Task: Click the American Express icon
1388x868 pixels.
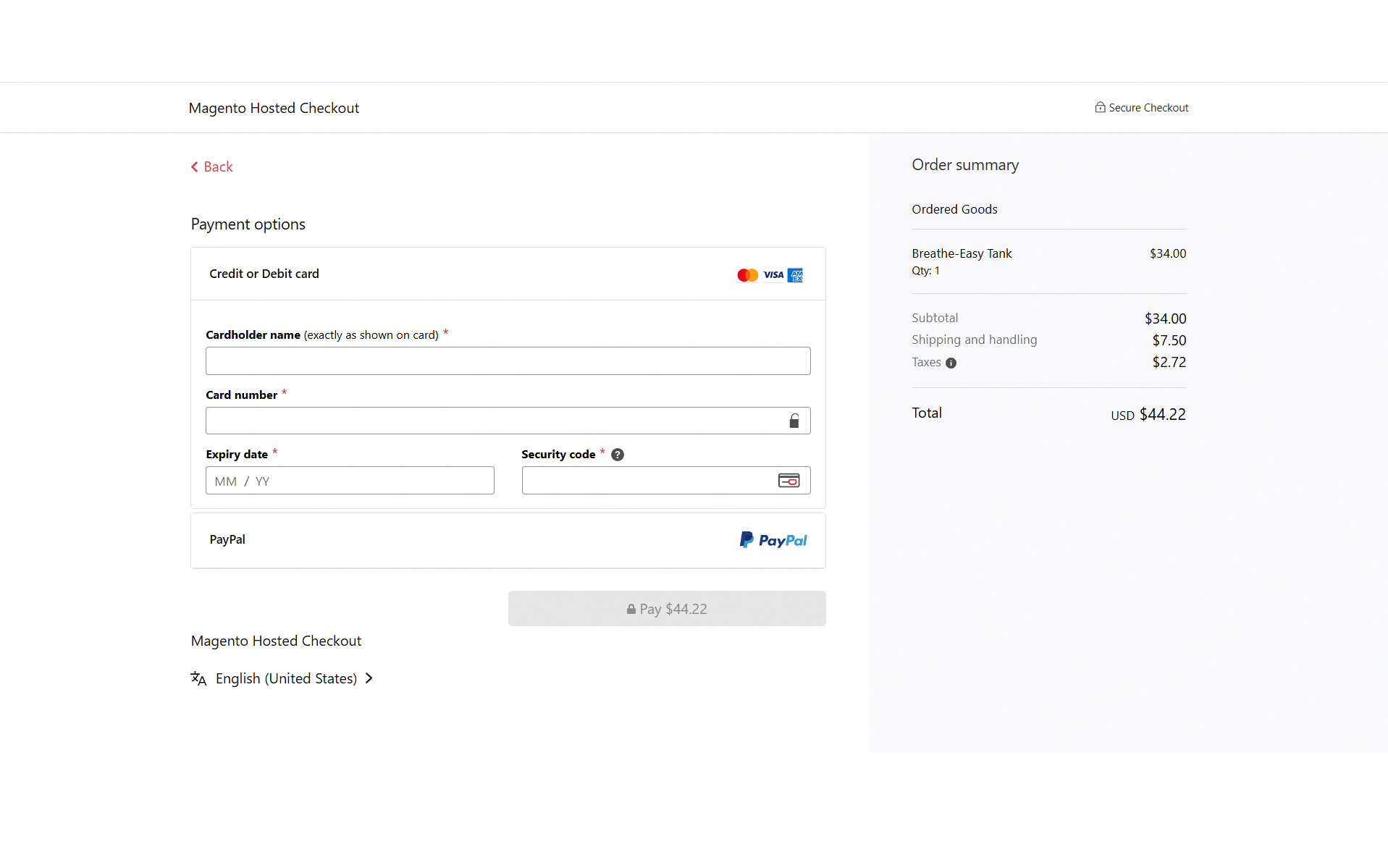Action: click(x=794, y=275)
